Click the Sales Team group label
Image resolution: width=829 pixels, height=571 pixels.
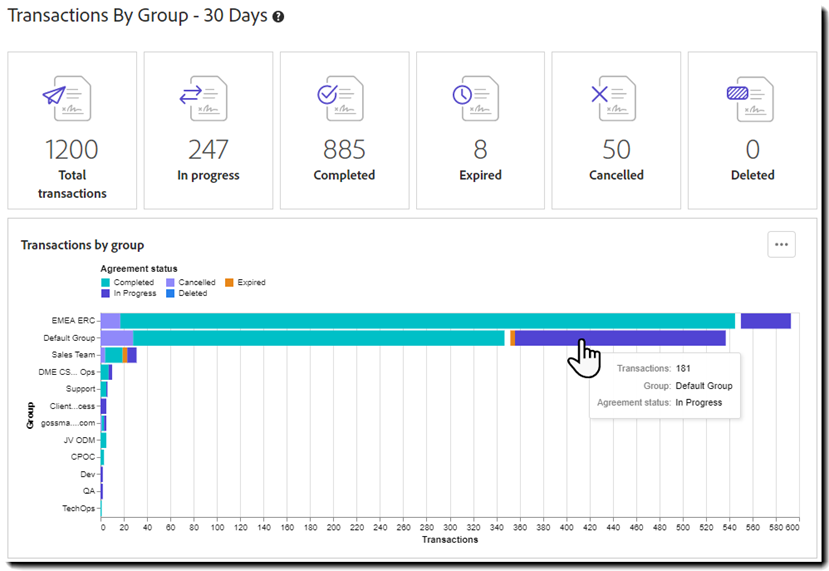[73, 355]
